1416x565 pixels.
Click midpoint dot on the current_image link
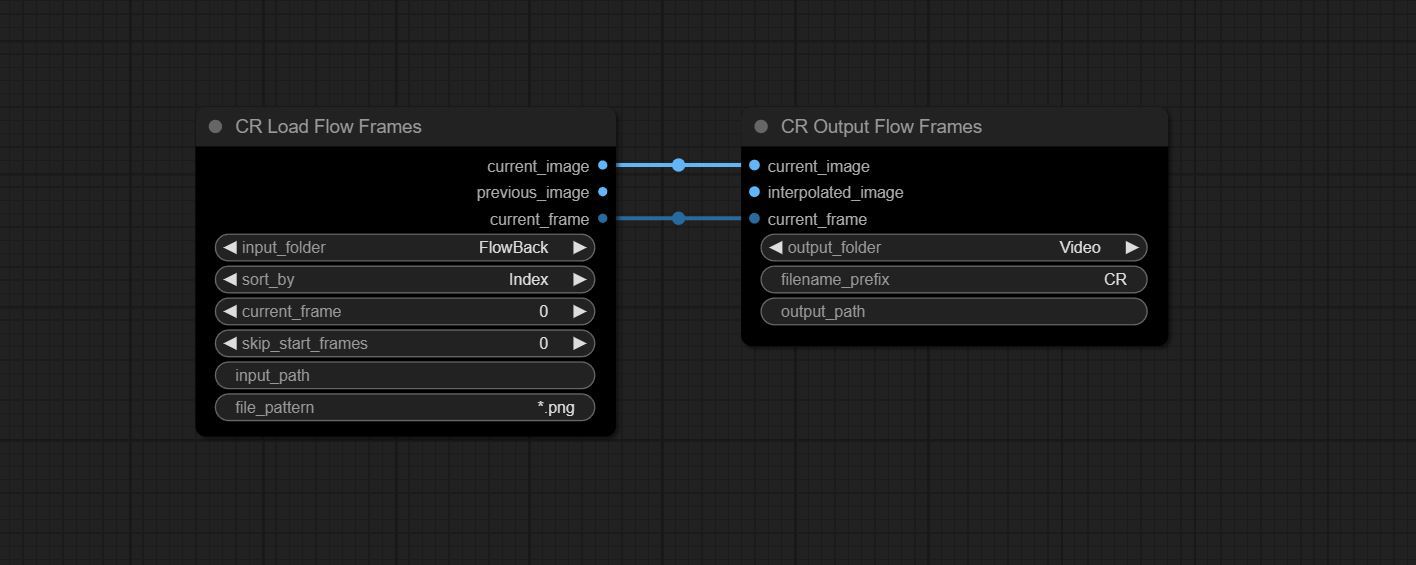click(678, 165)
